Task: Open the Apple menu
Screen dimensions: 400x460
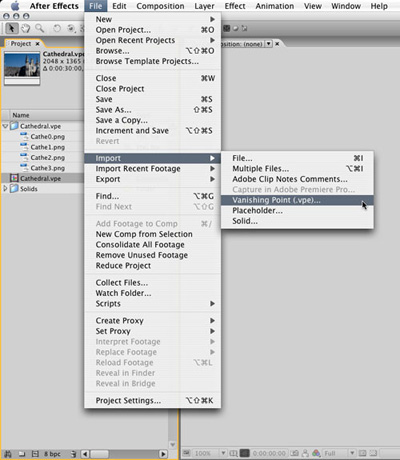Action: [15, 6]
